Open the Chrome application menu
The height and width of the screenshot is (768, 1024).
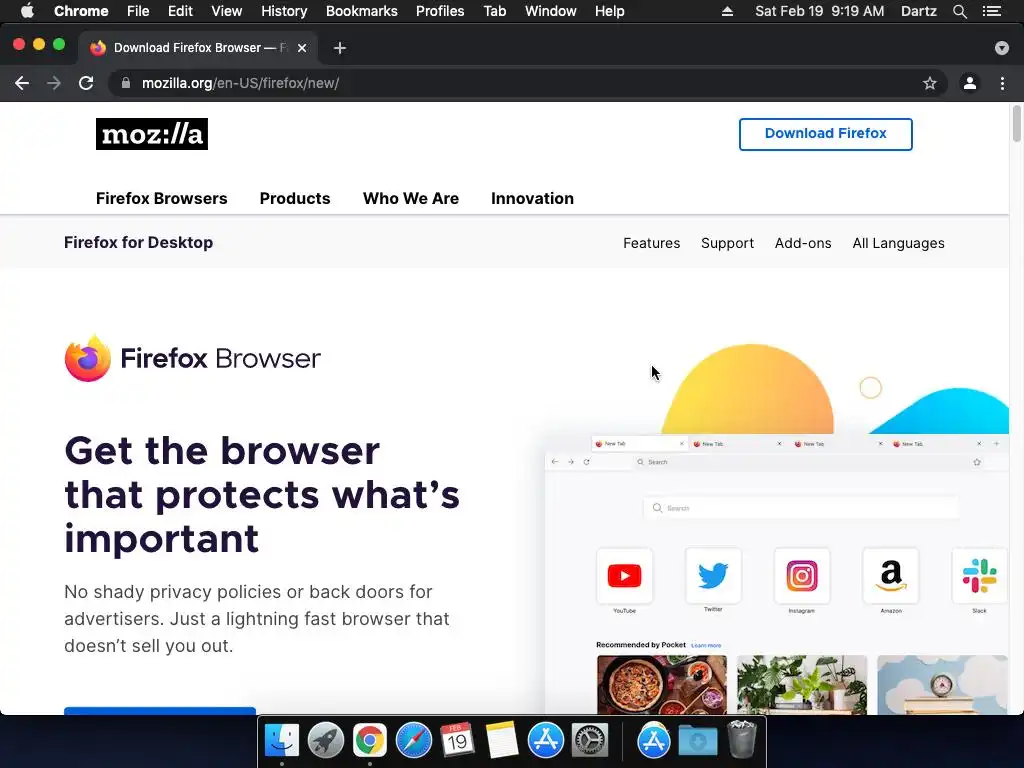tap(81, 11)
